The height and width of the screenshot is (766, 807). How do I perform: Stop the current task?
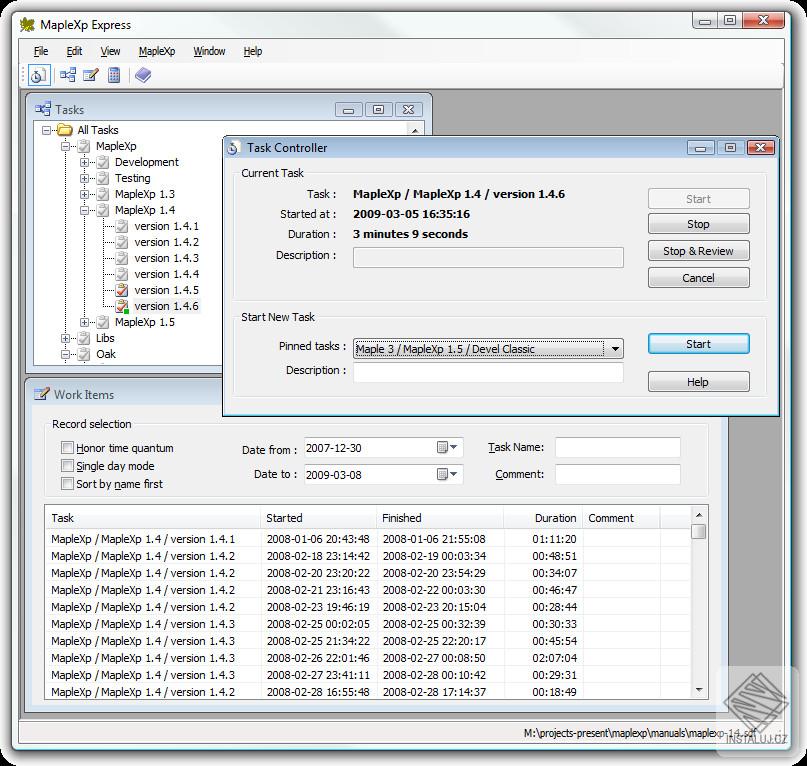[698, 224]
